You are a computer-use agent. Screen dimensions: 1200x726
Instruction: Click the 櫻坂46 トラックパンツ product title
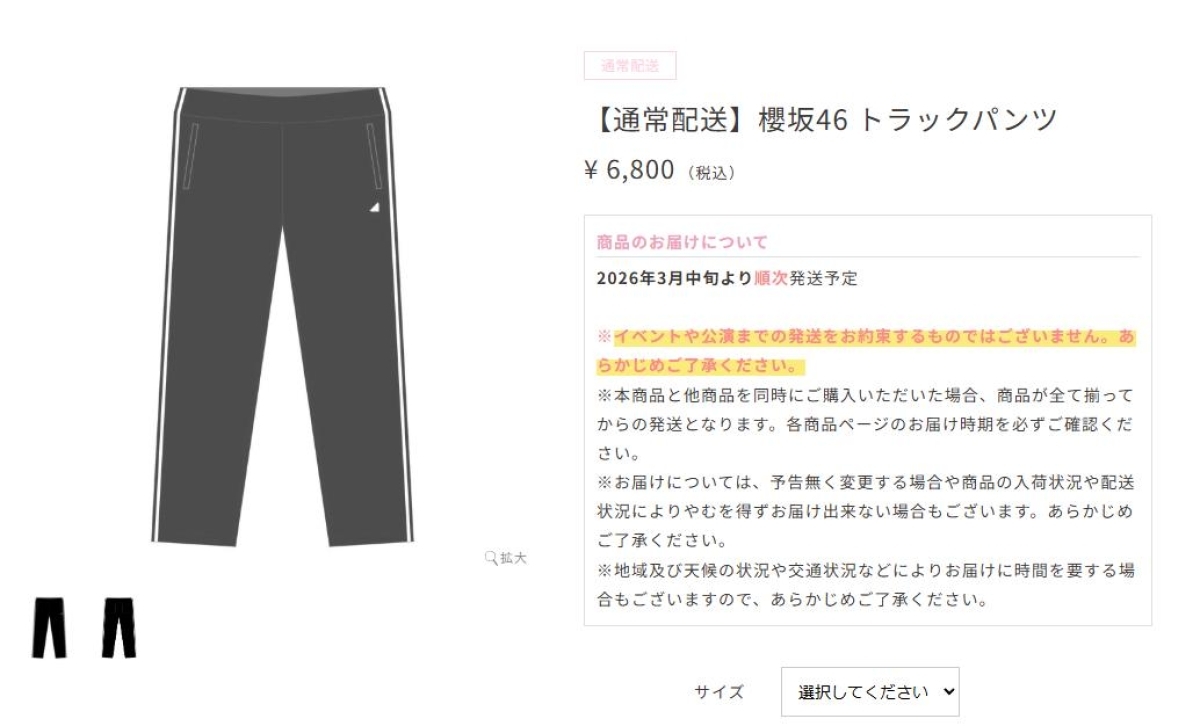pyautogui.click(x=821, y=119)
